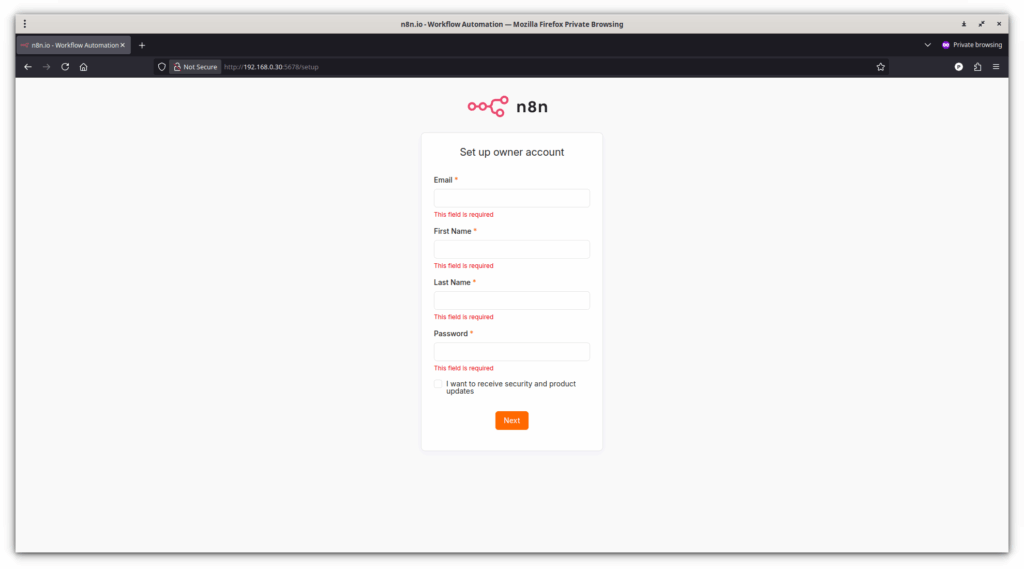Click the n8n logo
The width and height of the screenshot is (1024, 569).
pyautogui.click(x=507, y=106)
